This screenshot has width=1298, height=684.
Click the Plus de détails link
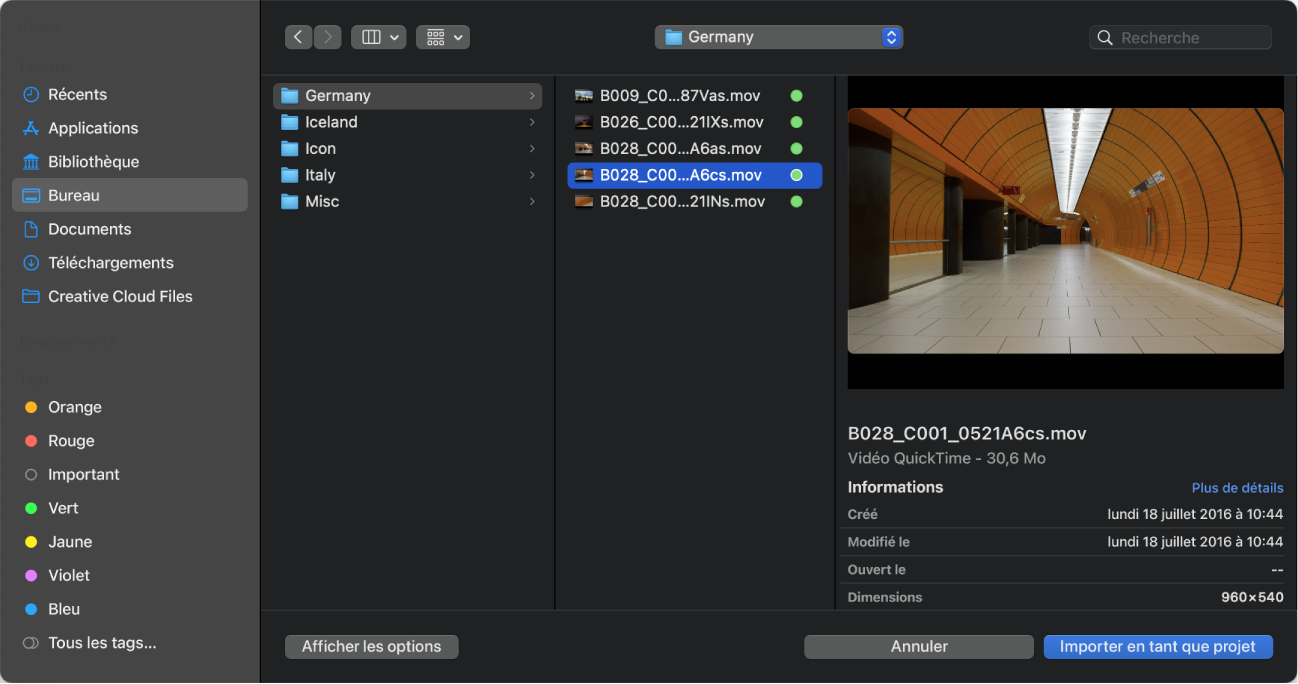coord(1237,488)
